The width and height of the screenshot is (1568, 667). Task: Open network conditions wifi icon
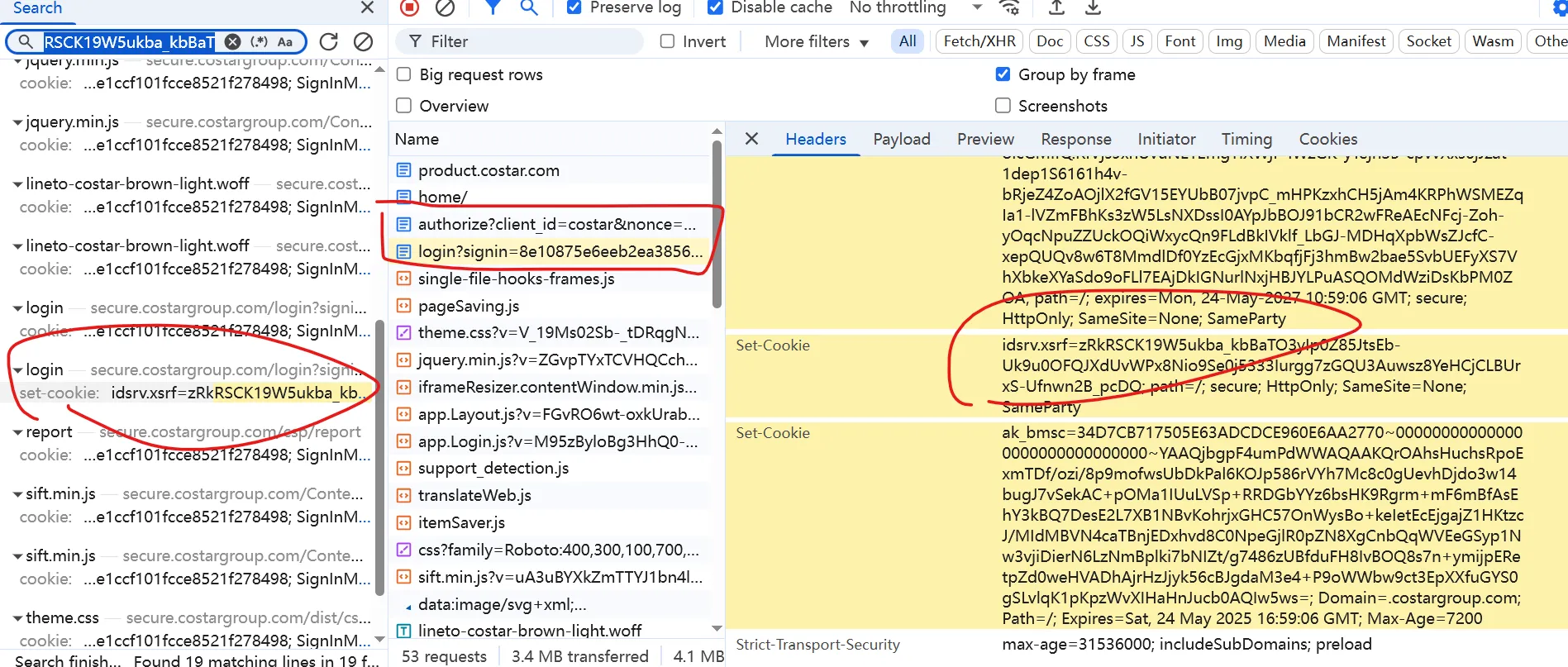pos(1009,7)
